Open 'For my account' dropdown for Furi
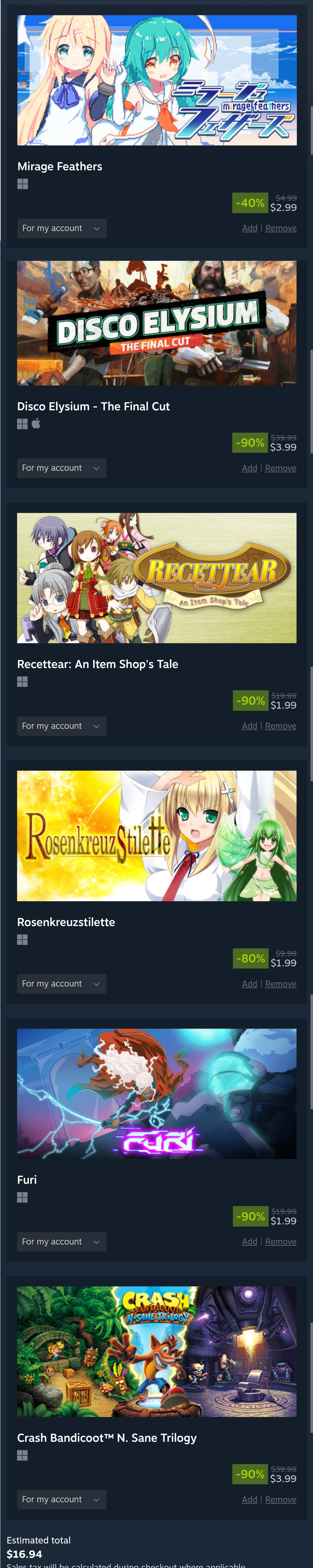The height and width of the screenshot is (1568, 313). [61, 1241]
